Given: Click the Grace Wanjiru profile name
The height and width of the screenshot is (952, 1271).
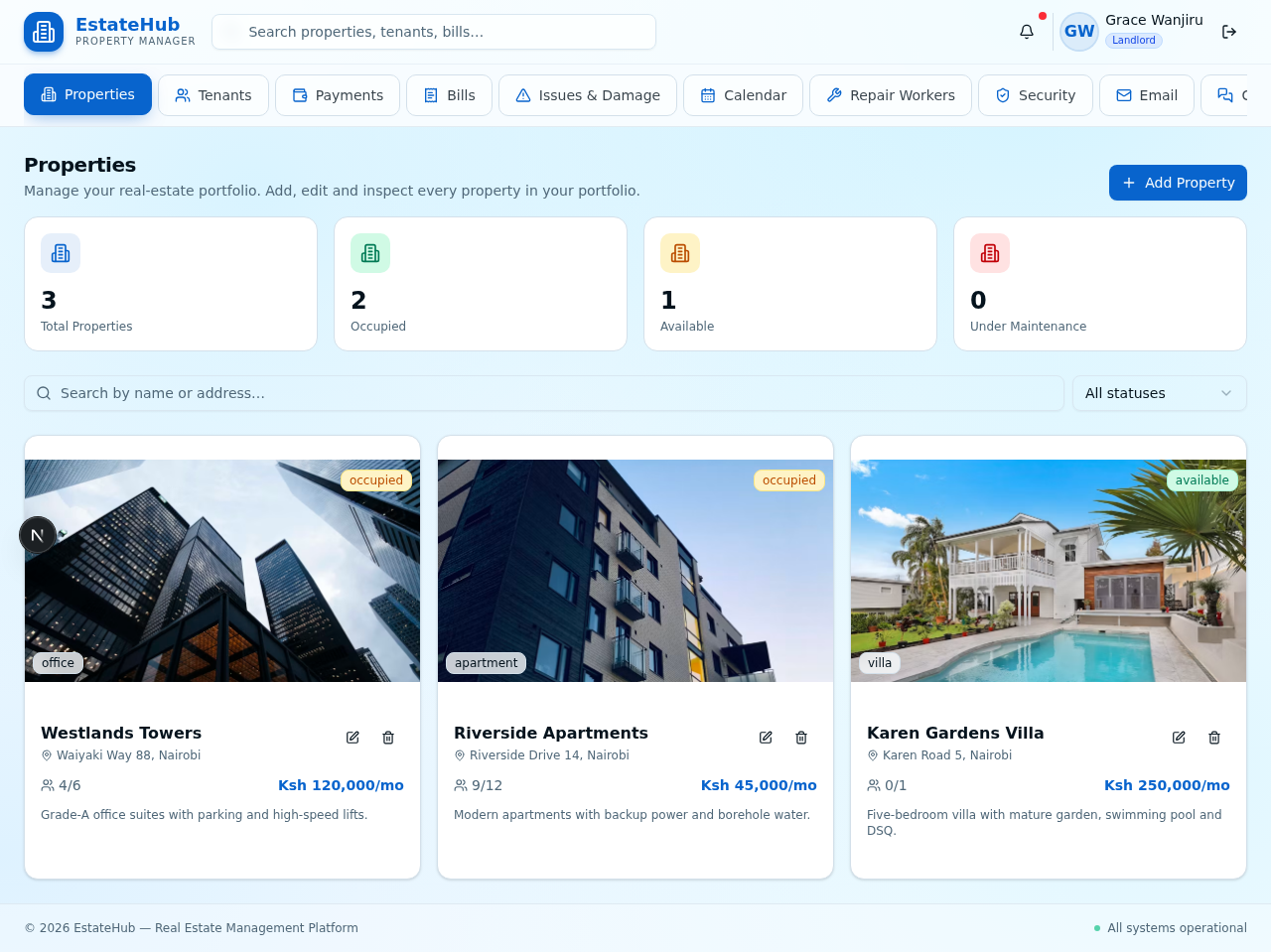Looking at the screenshot, I should coord(1154,20).
